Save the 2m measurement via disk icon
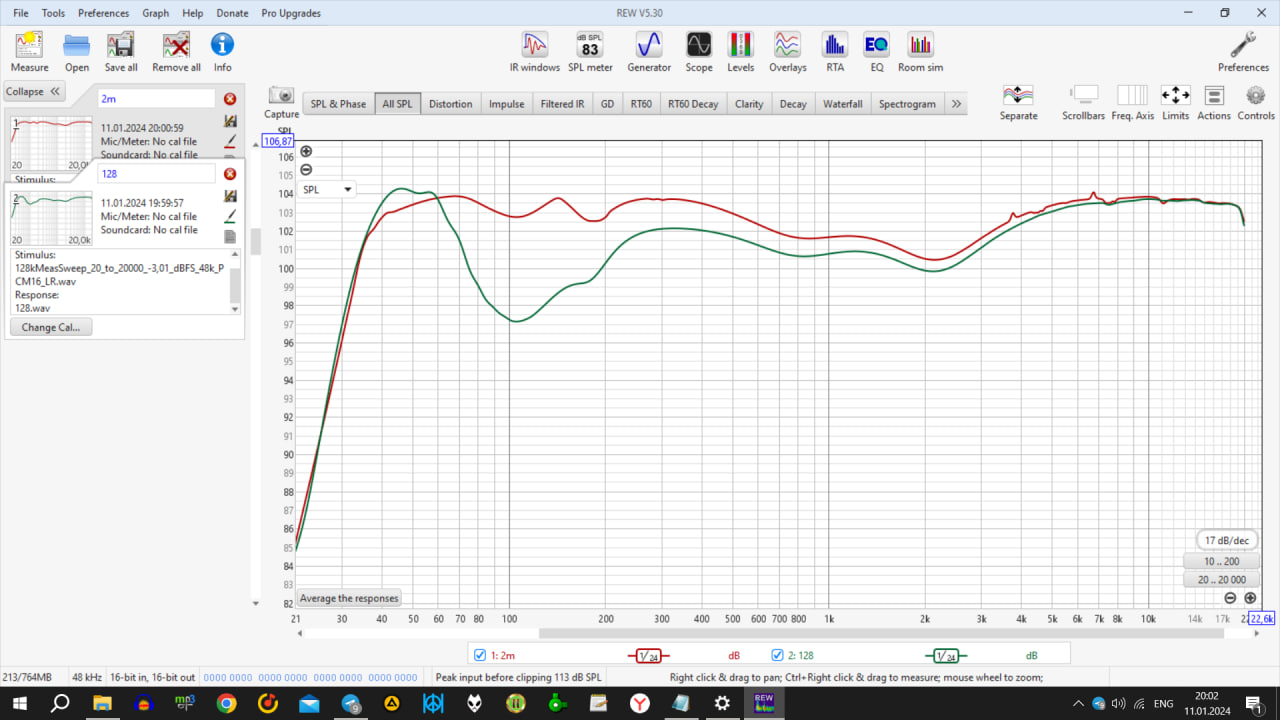The image size is (1280, 720). (230, 121)
